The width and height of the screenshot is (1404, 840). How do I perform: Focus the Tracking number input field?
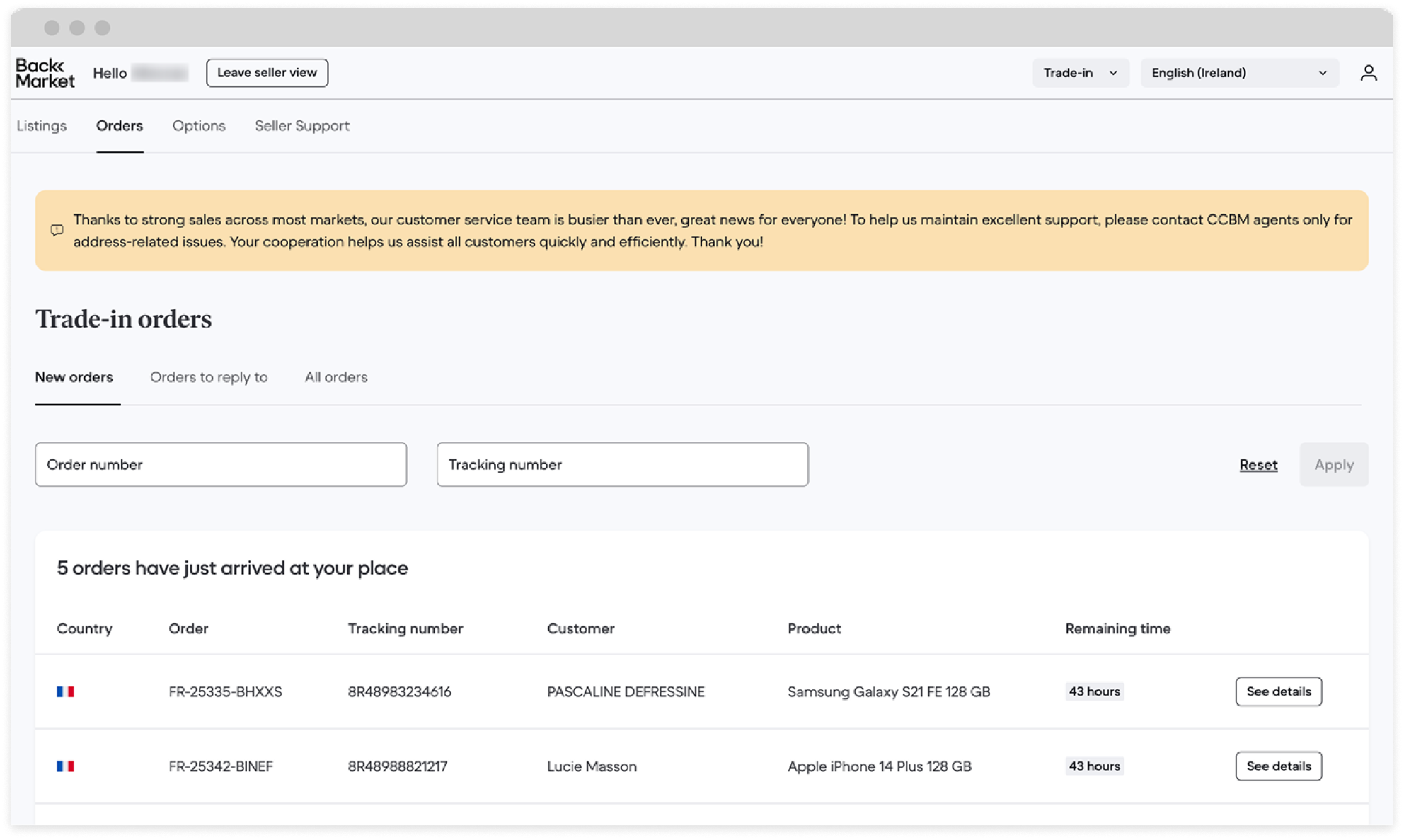622,464
